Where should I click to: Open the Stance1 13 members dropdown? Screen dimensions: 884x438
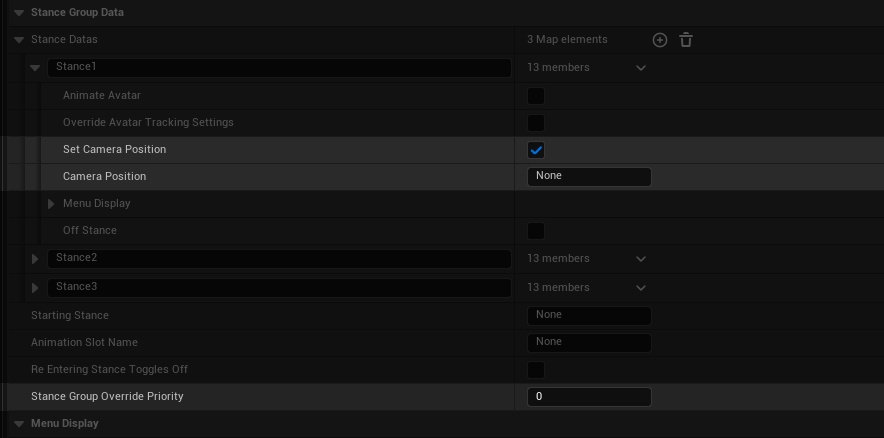pos(641,68)
